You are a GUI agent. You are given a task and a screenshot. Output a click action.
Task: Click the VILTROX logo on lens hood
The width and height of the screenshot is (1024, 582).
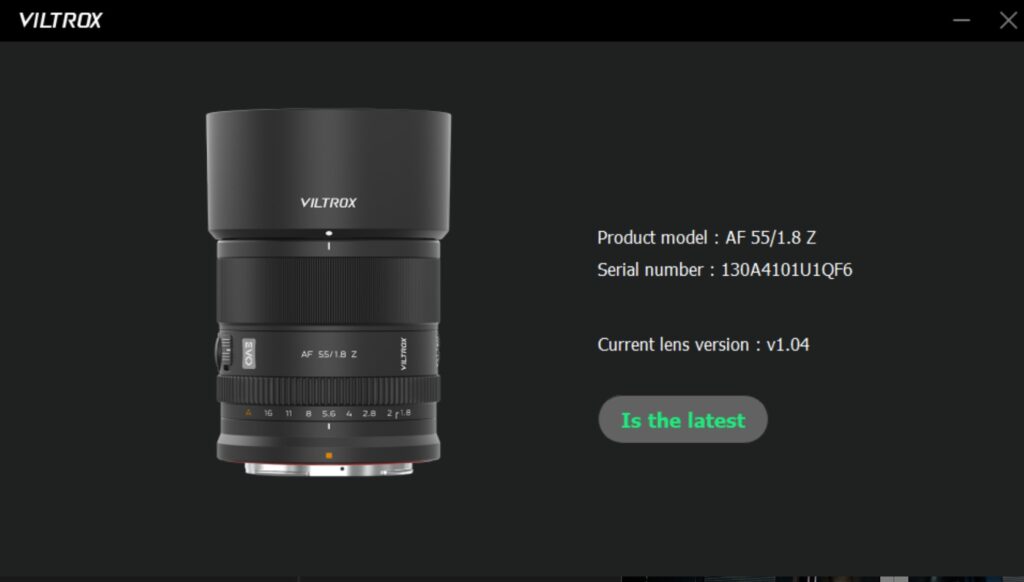(328, 202)
